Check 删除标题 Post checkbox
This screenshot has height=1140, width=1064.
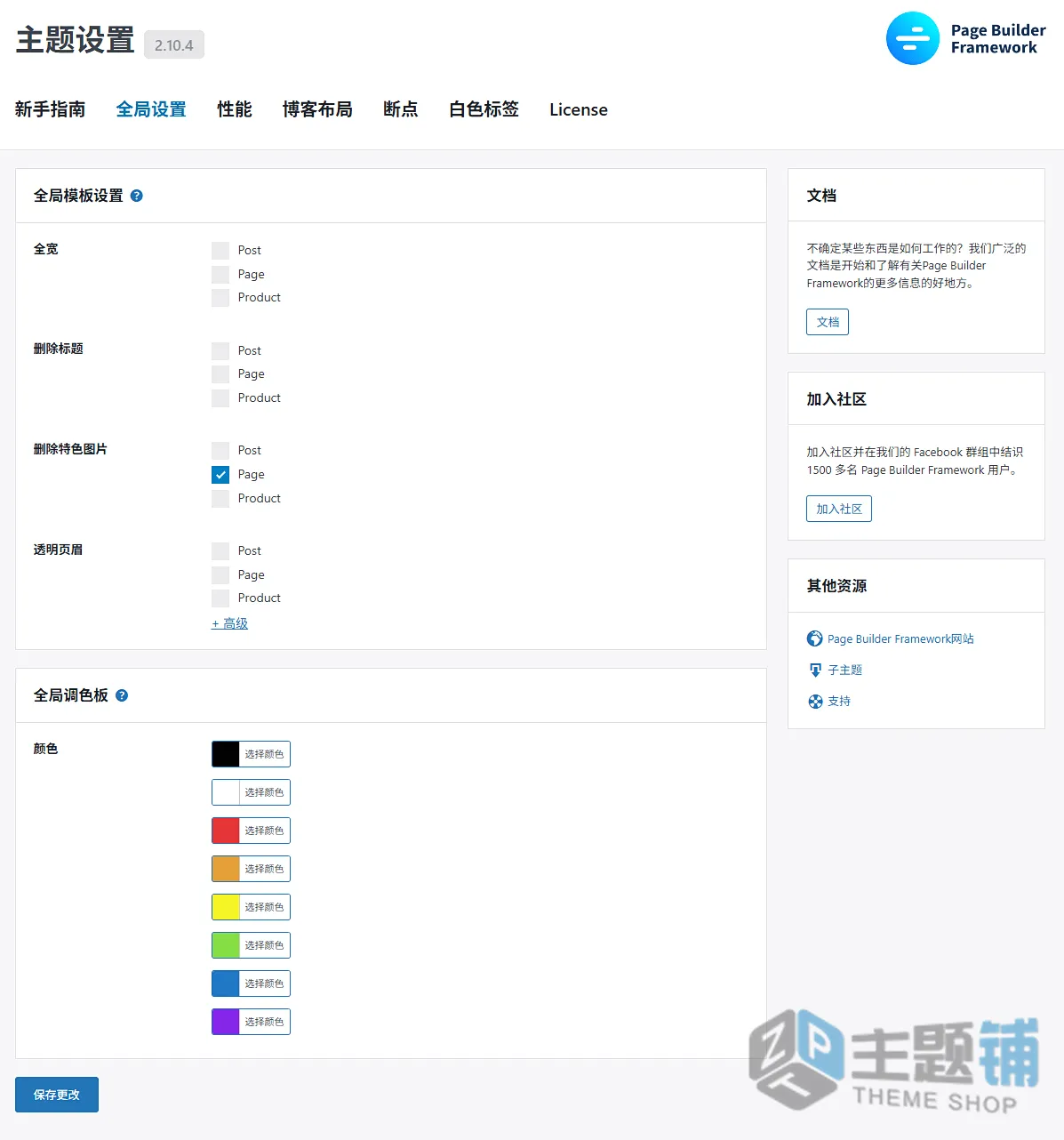click(220, 351)
